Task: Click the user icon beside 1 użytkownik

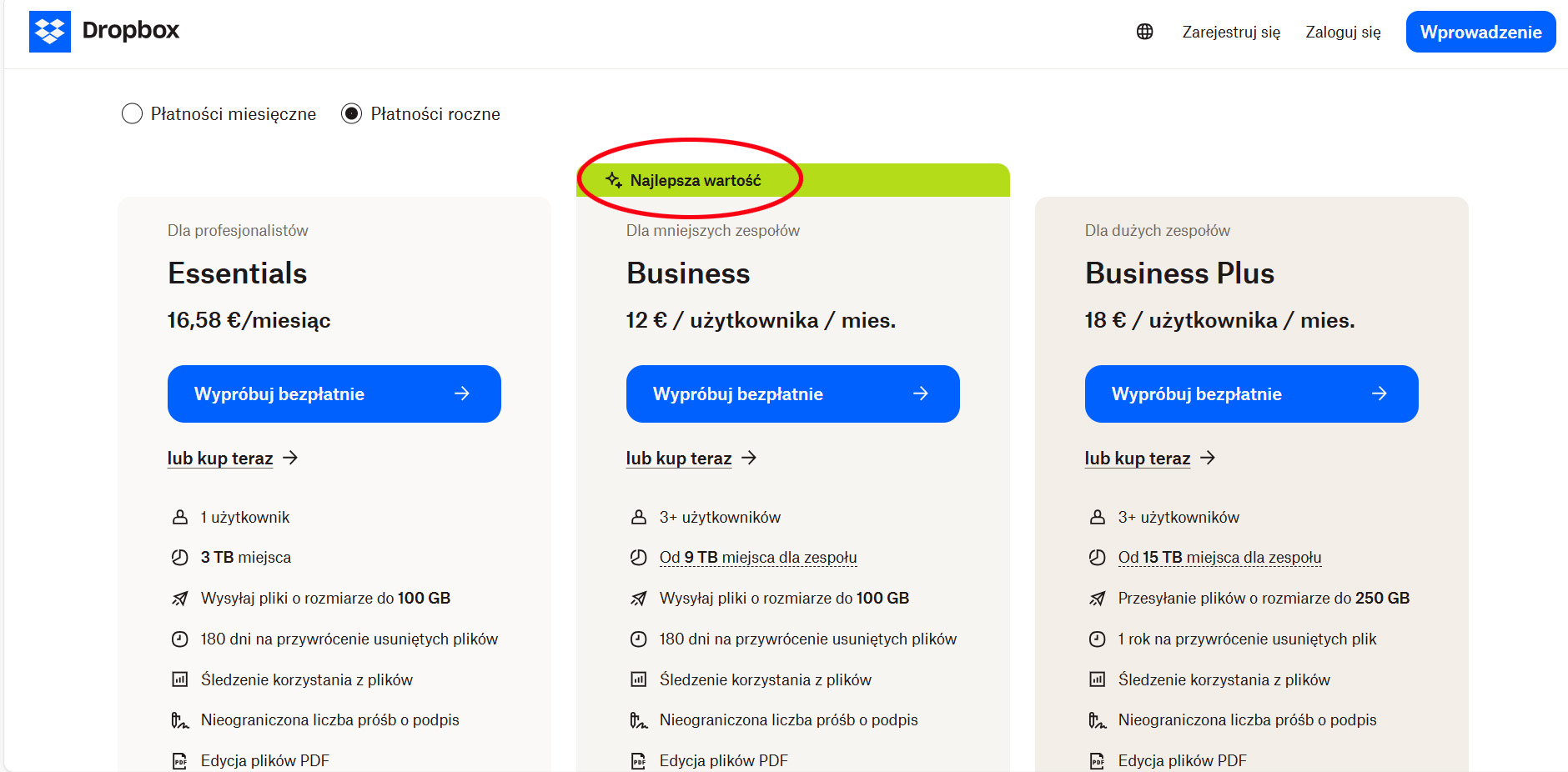Action: click(x=180, y=517)
